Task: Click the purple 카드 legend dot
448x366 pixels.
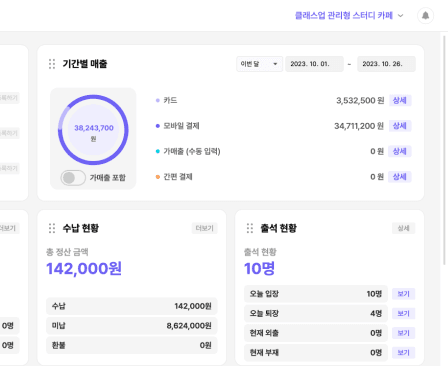Action: point(158,100)
